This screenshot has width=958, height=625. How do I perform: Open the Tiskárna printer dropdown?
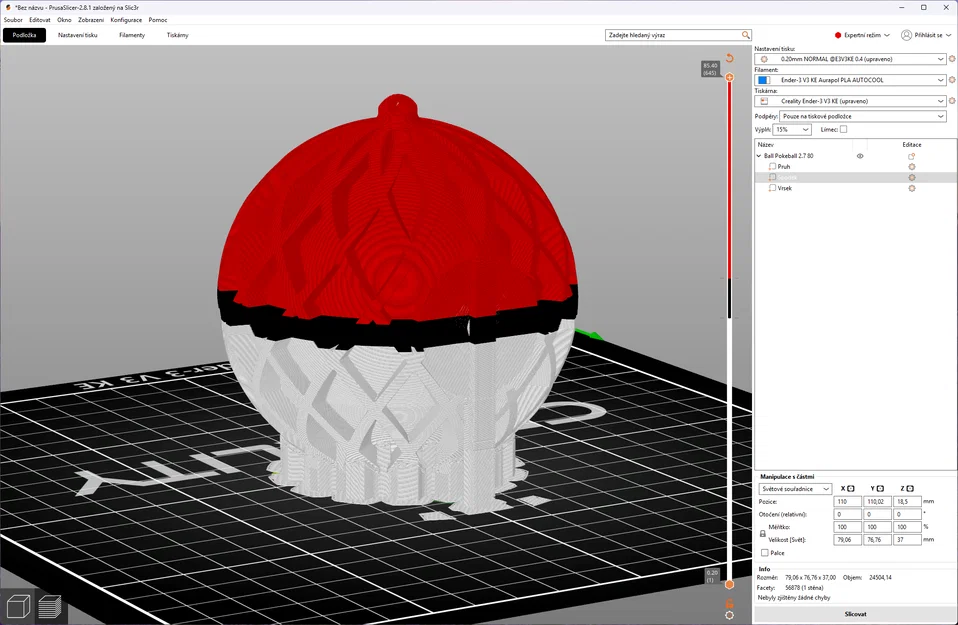click(x=850, y=101)
